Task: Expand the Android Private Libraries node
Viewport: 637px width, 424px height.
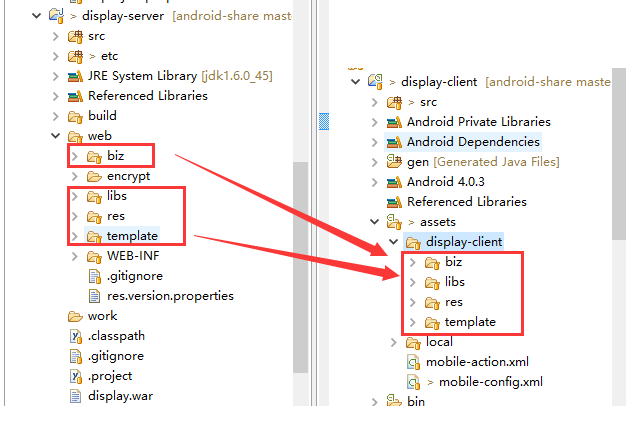Action: point(375,122)
